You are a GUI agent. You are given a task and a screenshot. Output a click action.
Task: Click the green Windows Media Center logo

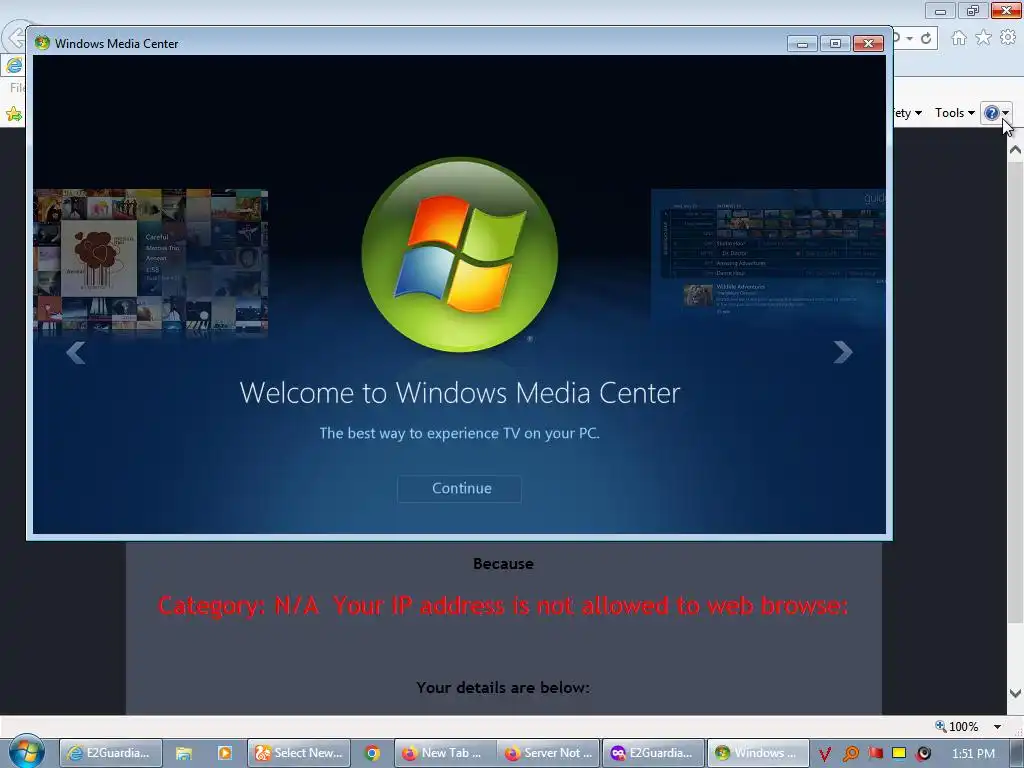(460, 255)
